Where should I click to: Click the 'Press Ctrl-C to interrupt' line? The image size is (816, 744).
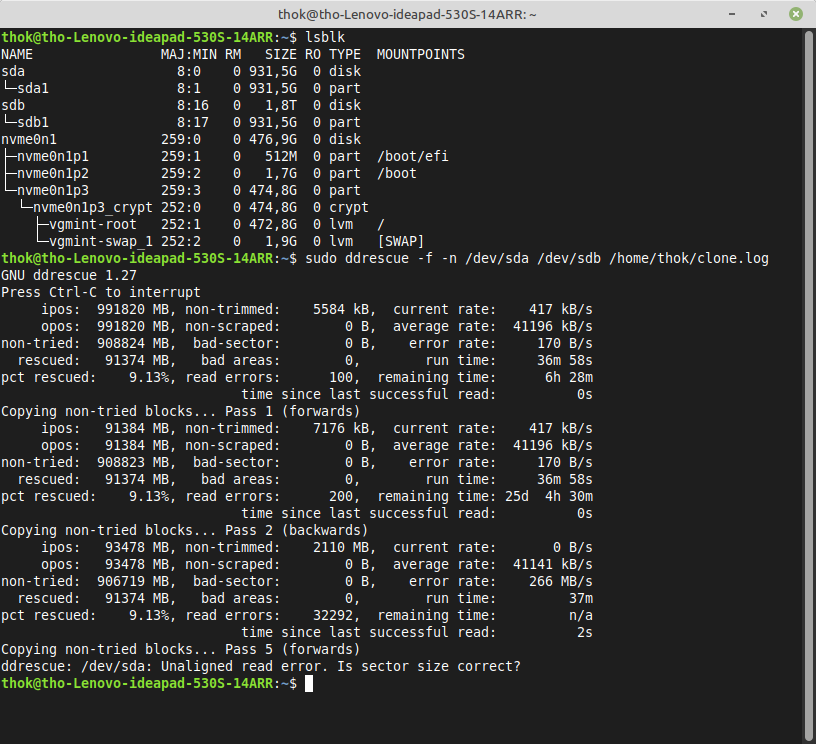pyautogui.click(x=100, y=292)
